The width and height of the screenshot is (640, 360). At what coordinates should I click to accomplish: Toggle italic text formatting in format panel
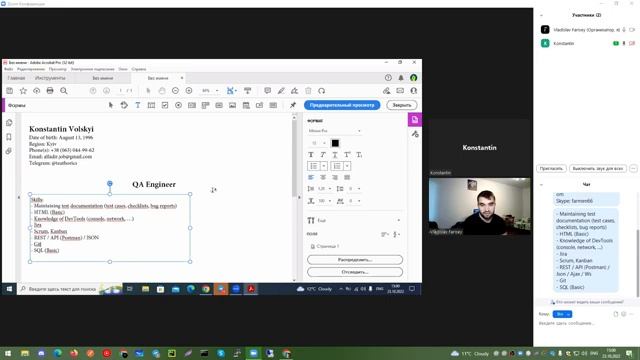coord(323,155)
